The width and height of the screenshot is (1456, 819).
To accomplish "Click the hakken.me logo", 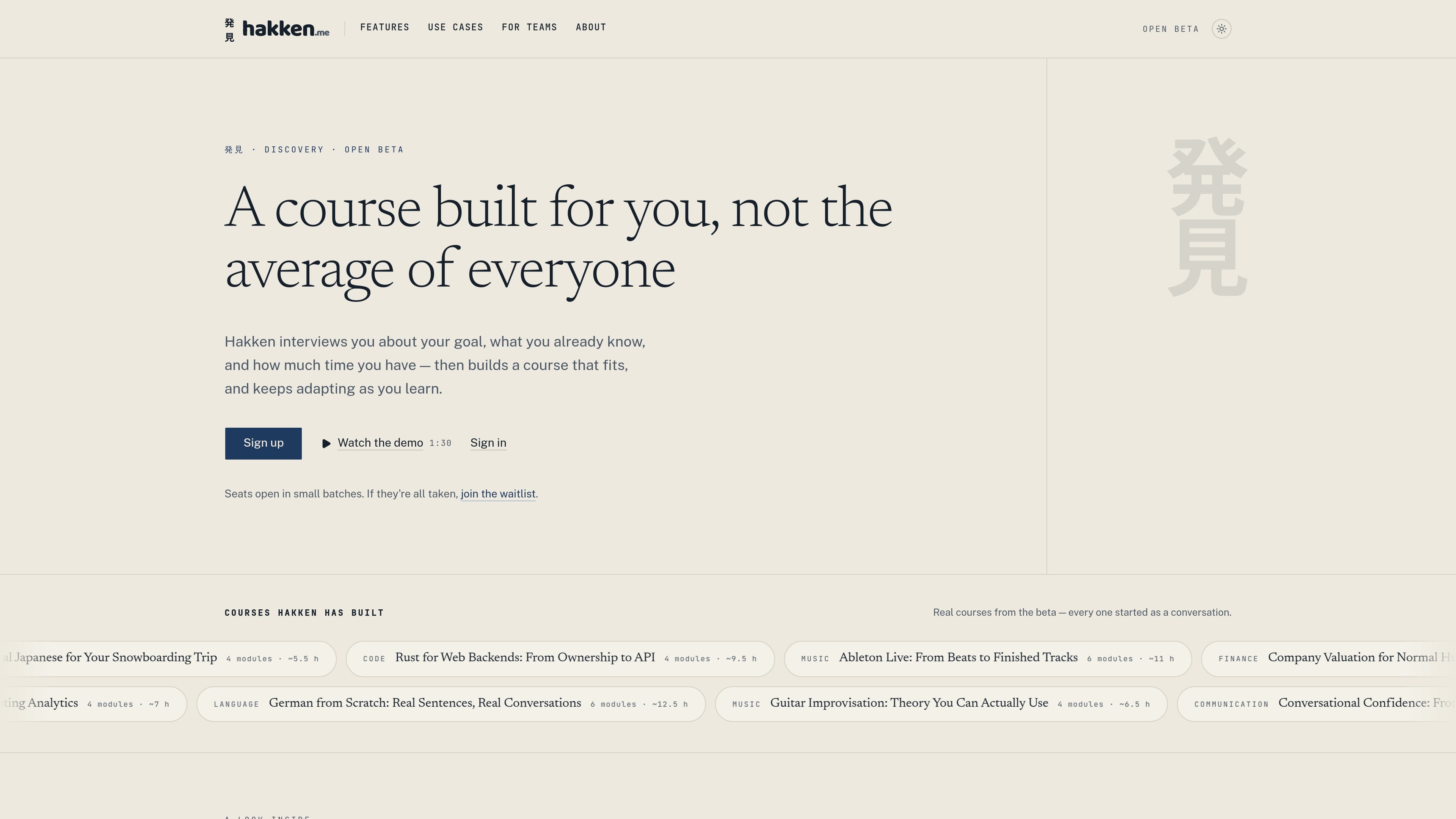I will (x=277, y=29).
